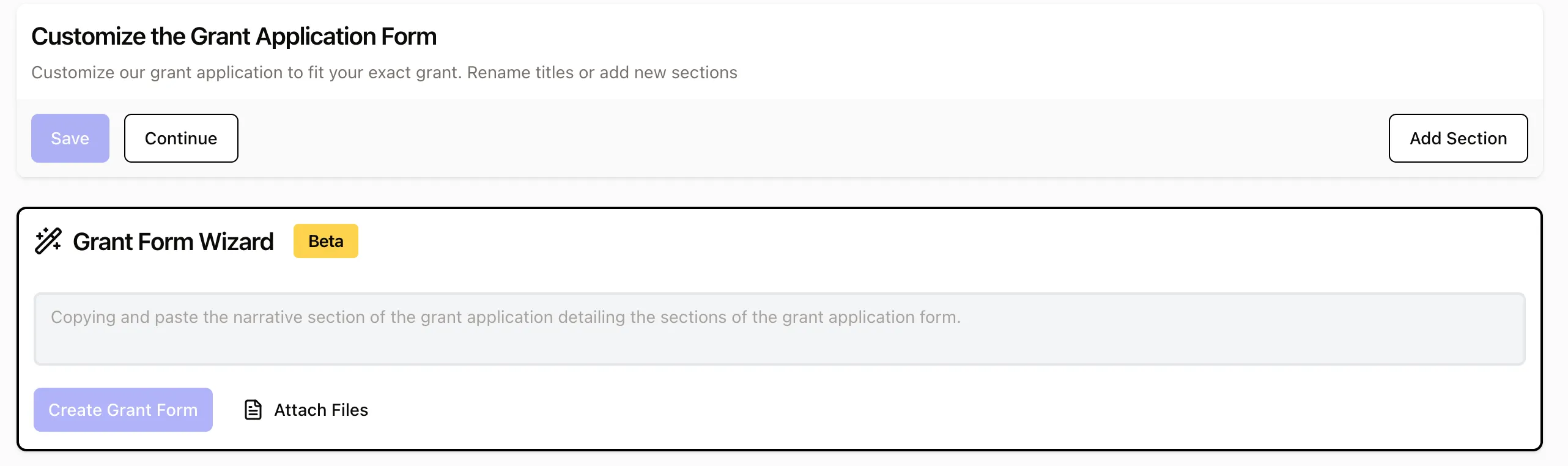1568x466 pixels.
Task: Select the purple Save button
Action: (x=70, y=138)
